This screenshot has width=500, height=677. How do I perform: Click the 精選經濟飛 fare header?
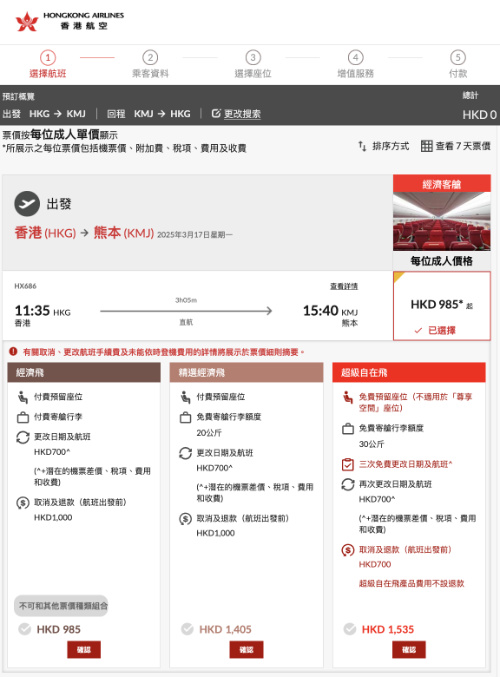click(x=246, y=372)
